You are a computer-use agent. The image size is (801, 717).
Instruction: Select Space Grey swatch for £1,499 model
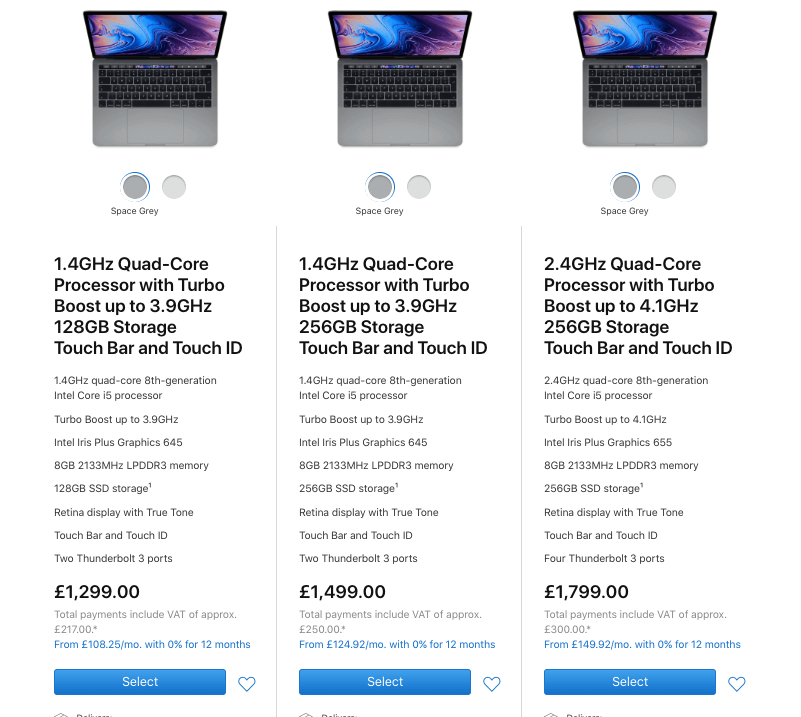point(380,187)
